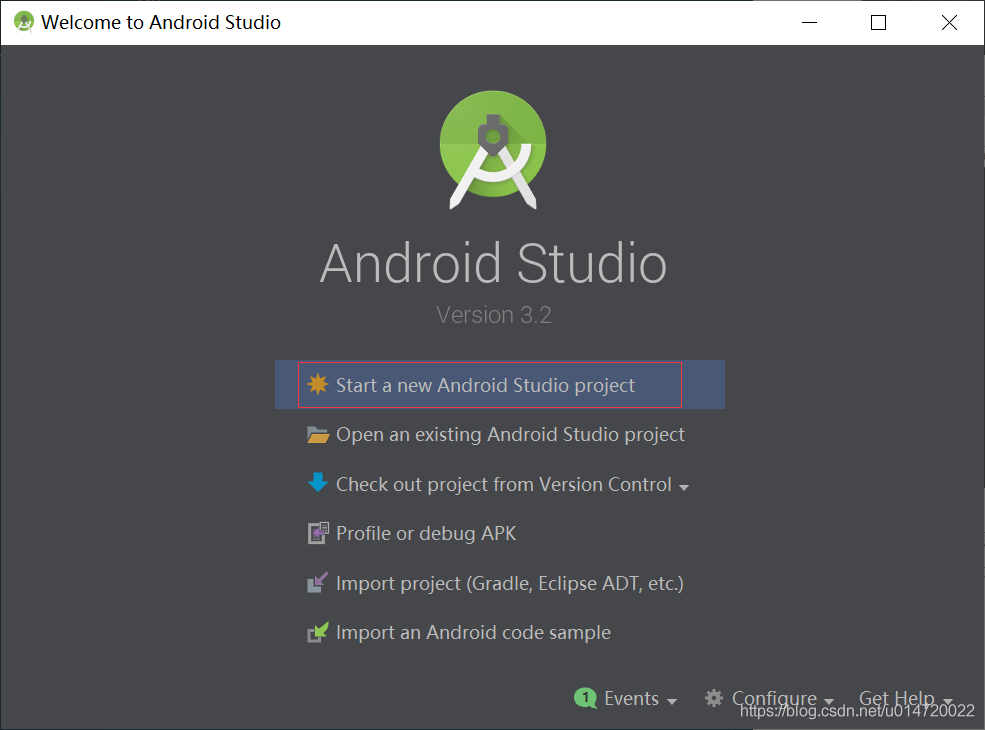Check out project from Version Control

point(504,484)
